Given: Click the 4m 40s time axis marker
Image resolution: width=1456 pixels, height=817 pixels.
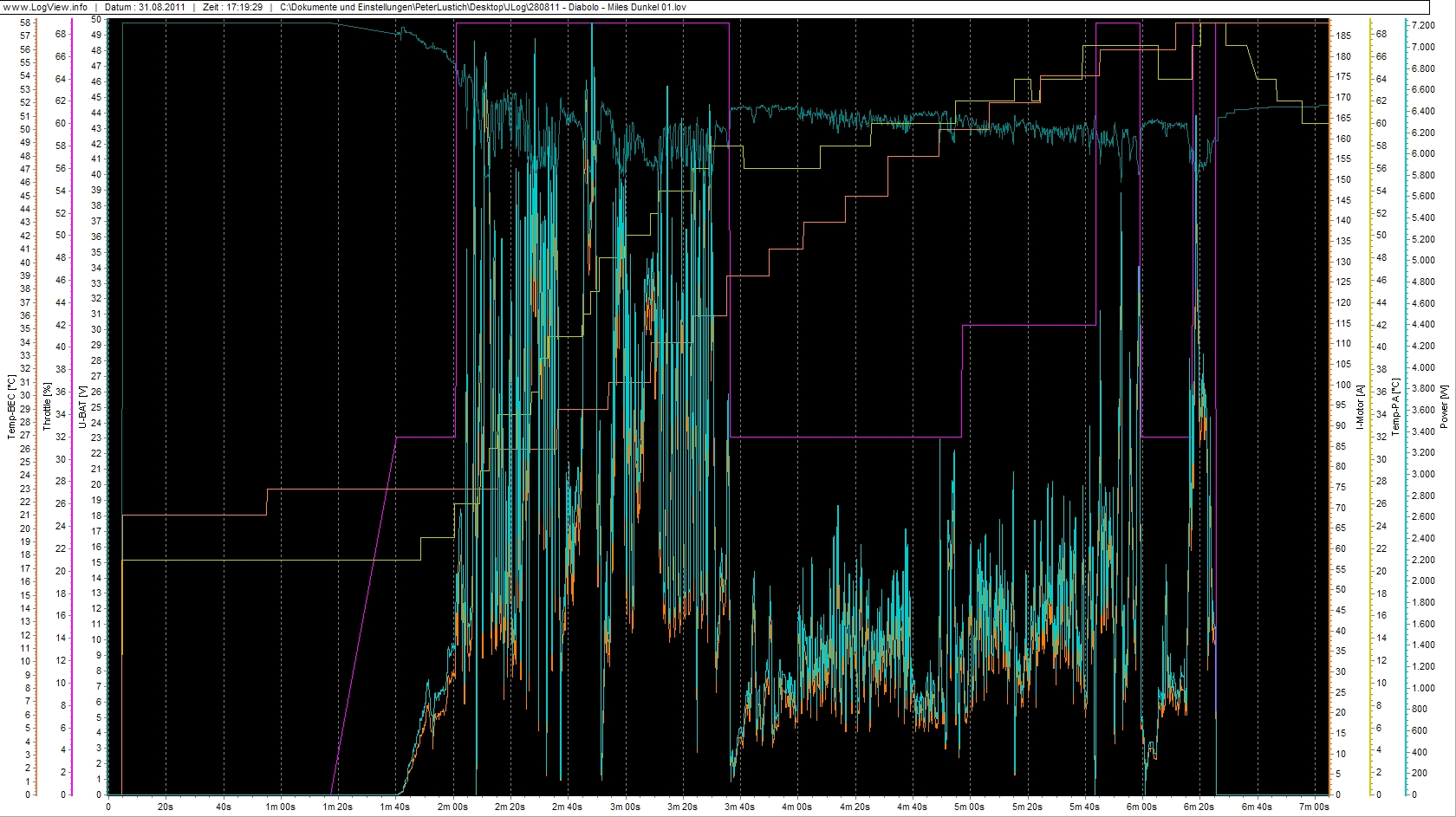Looking at the screenshot, I should tap(912, 807).
